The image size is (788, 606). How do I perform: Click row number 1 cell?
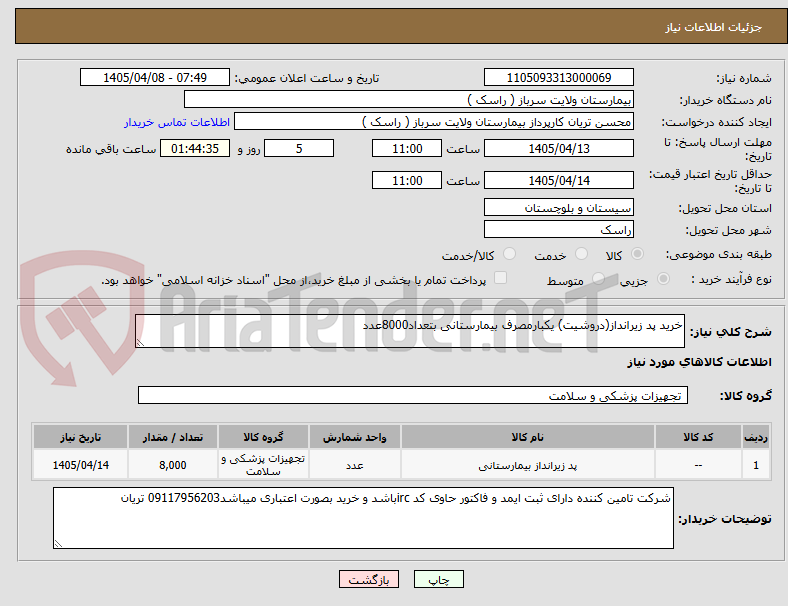755,465
